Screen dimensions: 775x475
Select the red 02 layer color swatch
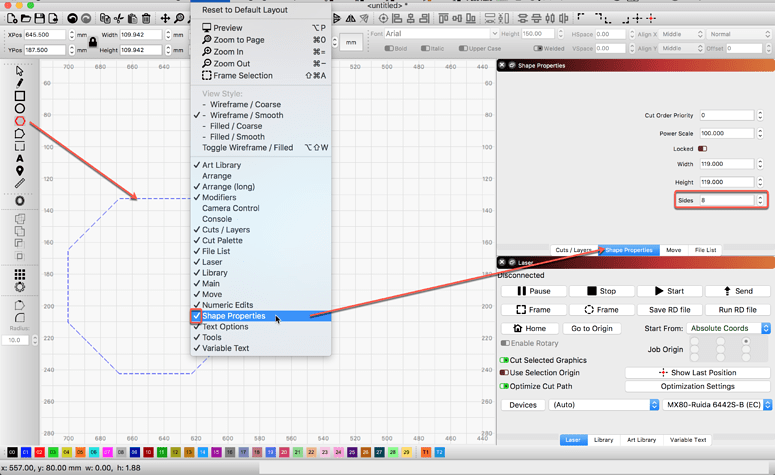[x=40, y=452]
